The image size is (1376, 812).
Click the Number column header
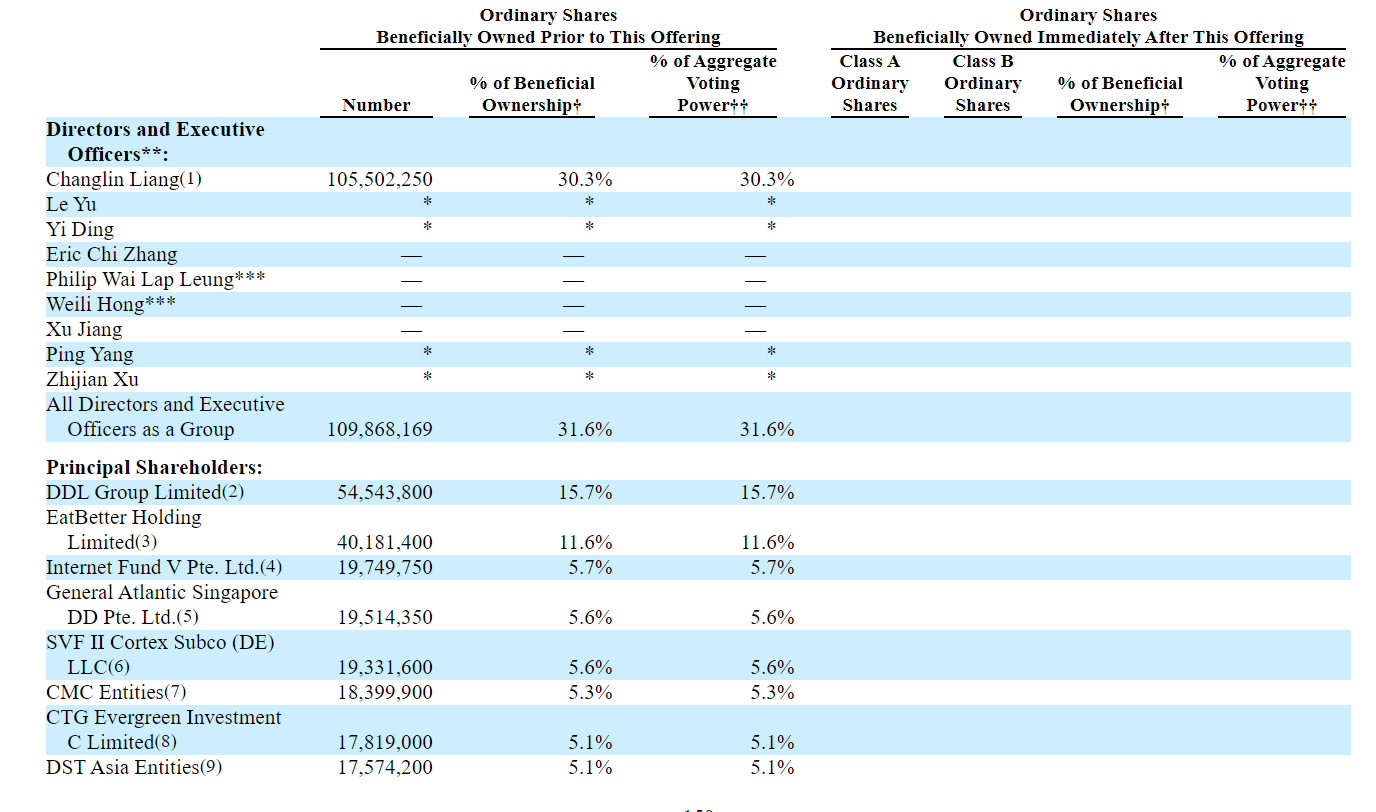coord(376,105)
